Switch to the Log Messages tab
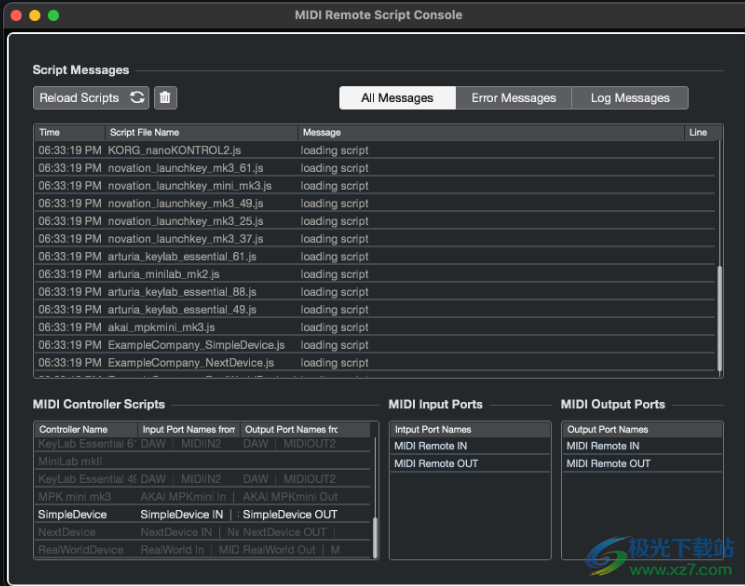This screenshot has height=586, width=745. (630, 98)
